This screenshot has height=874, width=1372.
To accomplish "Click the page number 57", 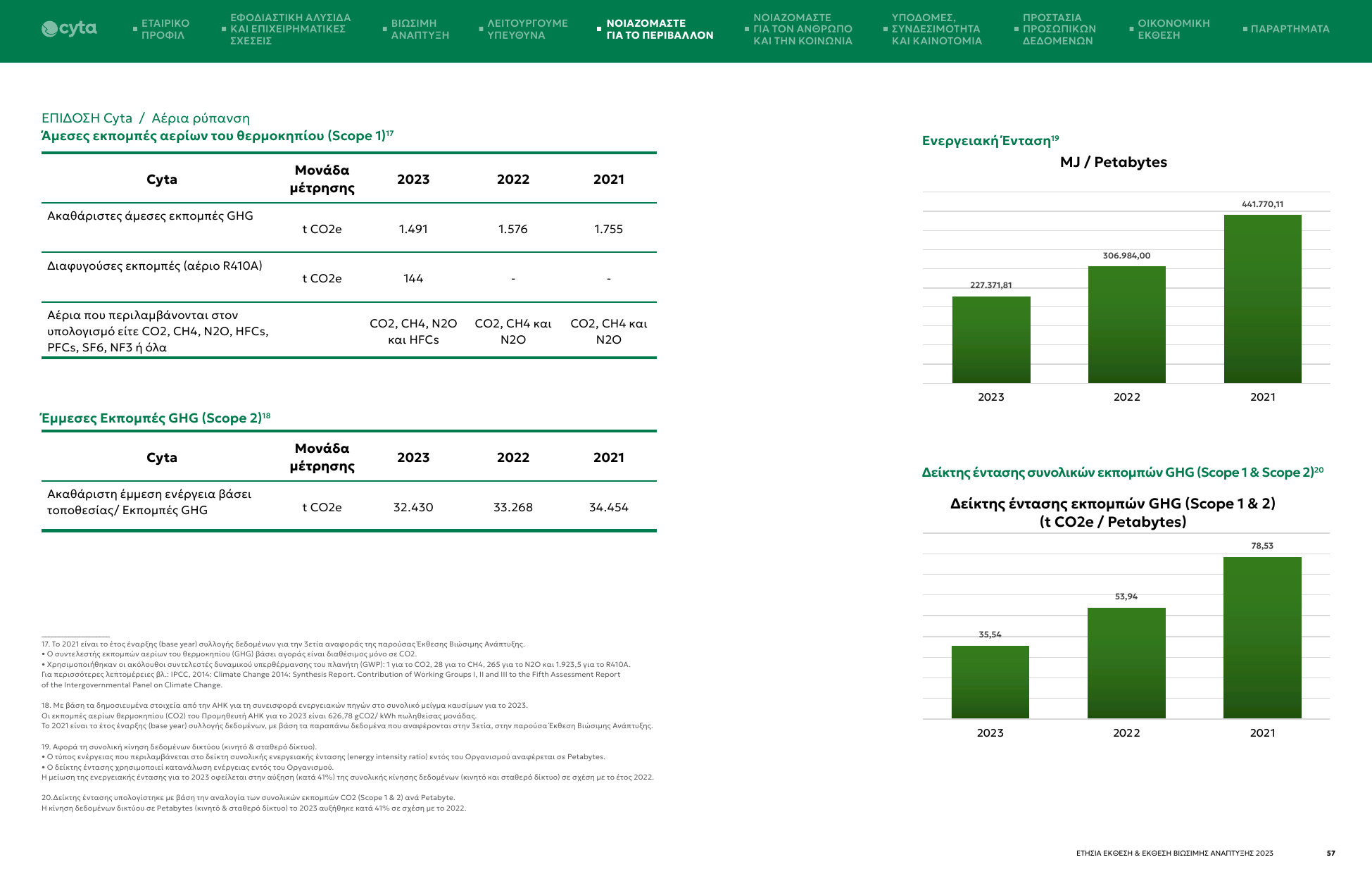I will point(1330,853).
